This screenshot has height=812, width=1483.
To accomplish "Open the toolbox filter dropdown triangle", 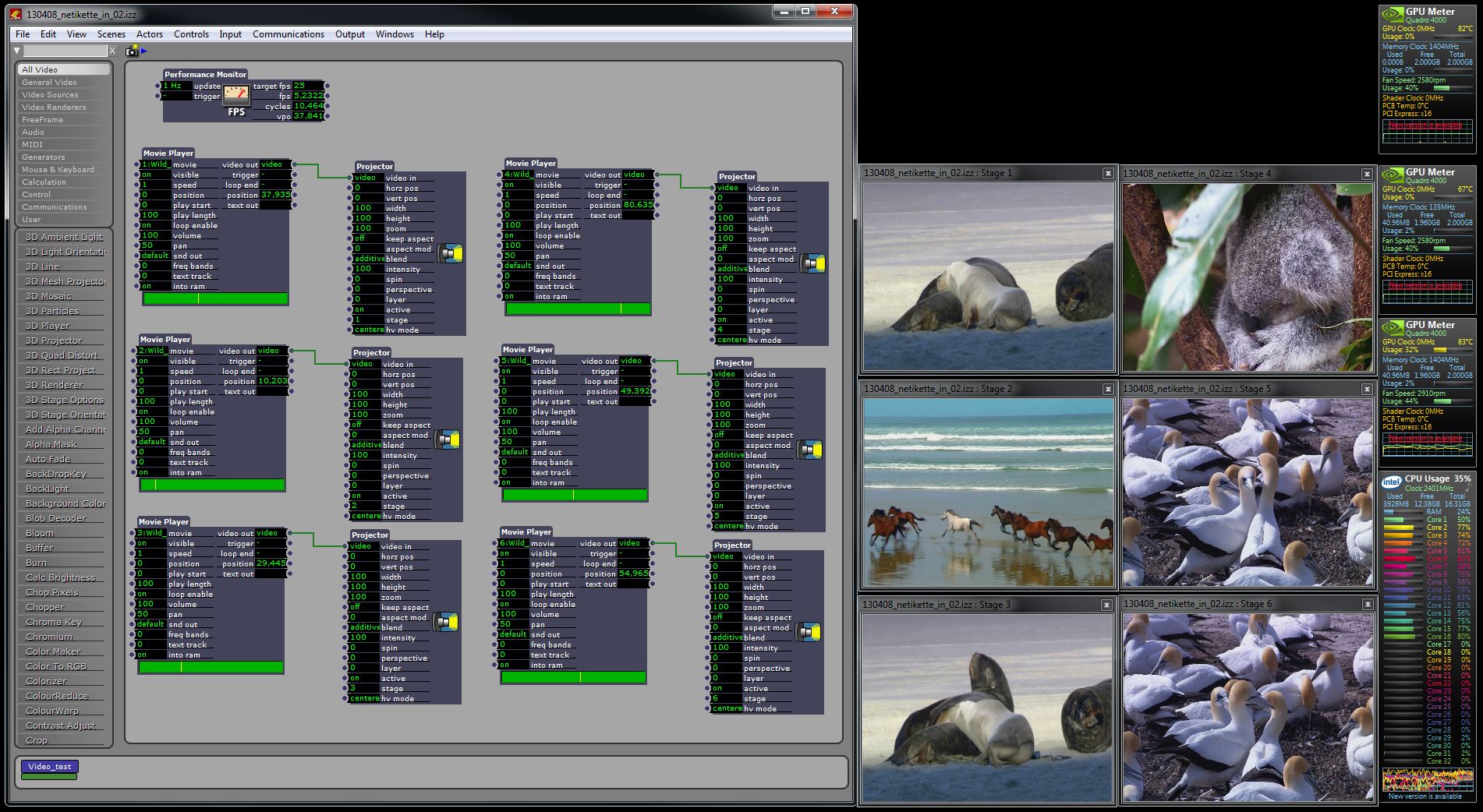I will pyautogui.click(x=17, y=51).
